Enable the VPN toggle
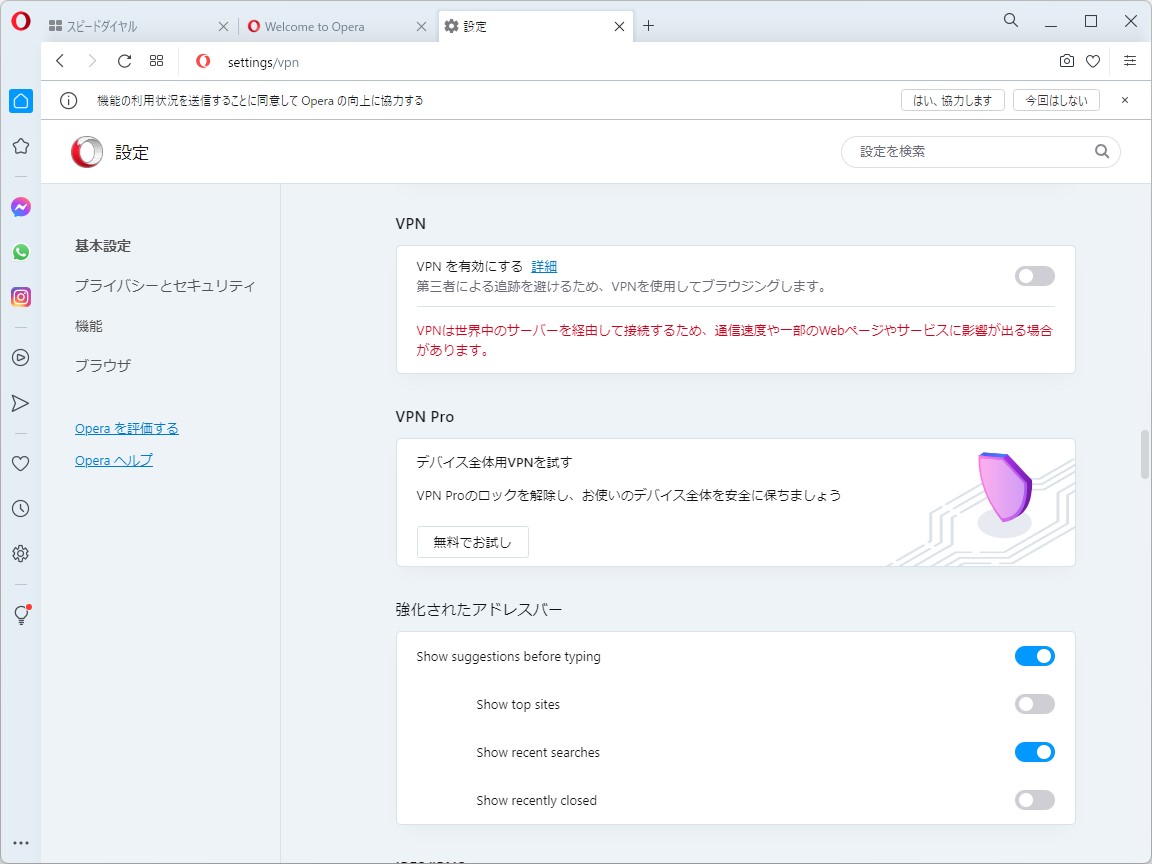 click(1034, 275)
